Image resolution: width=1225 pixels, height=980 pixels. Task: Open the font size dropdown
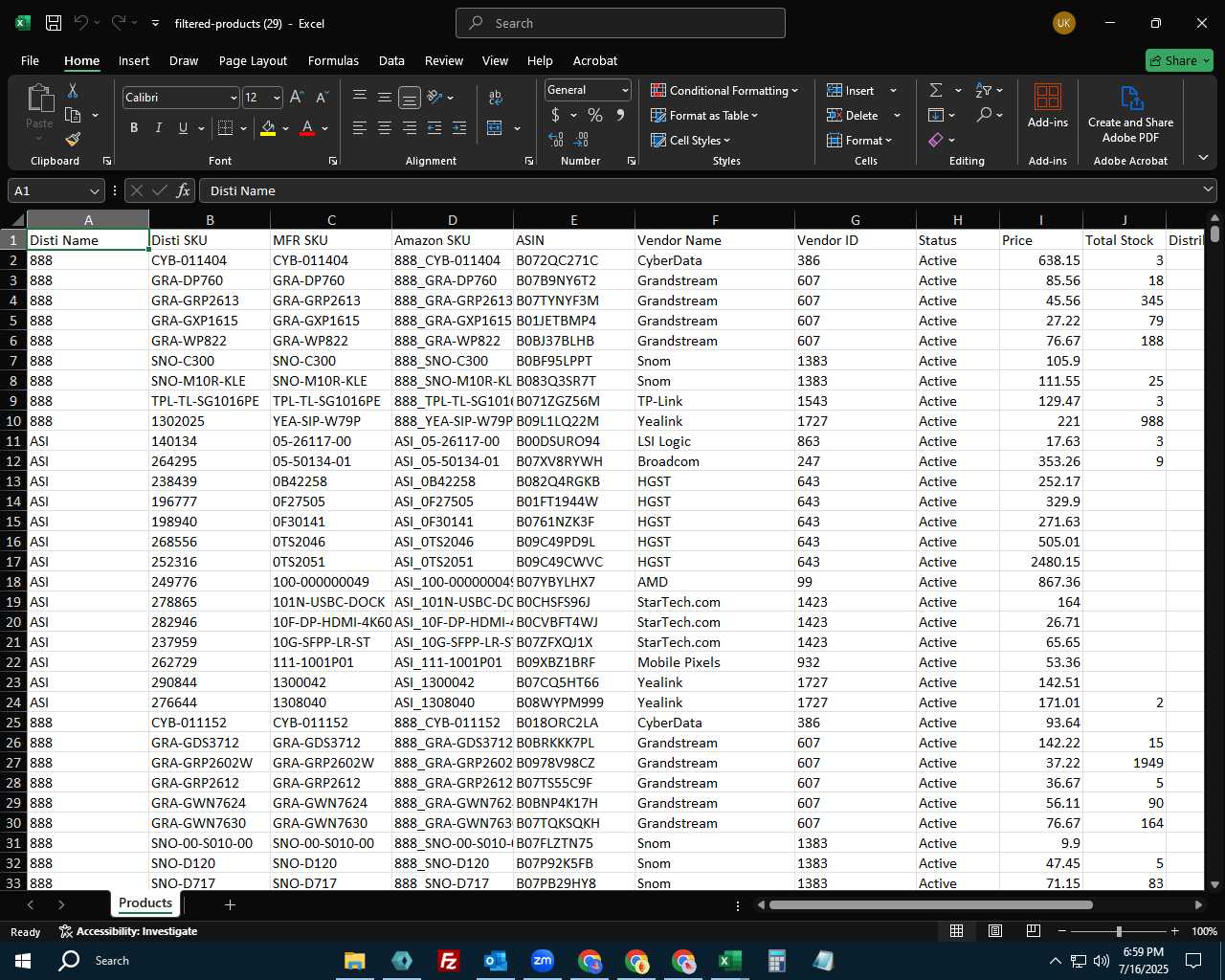277,98
